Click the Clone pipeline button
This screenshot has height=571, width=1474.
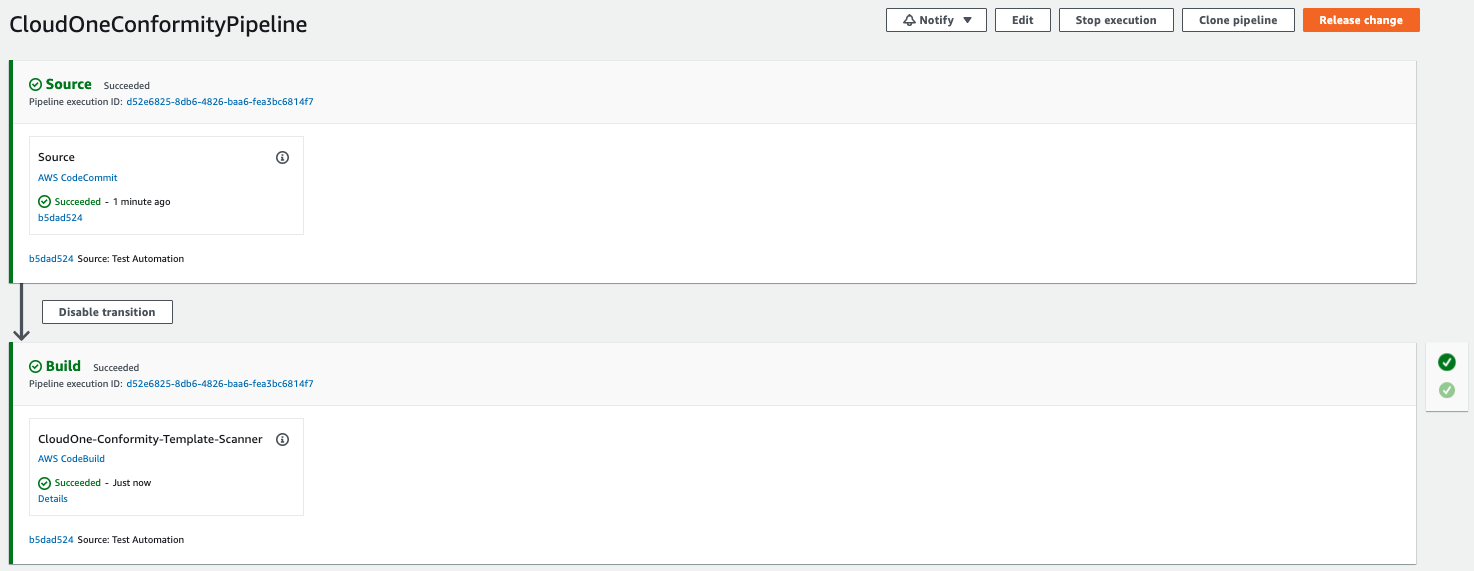(x=1238, y=20)
